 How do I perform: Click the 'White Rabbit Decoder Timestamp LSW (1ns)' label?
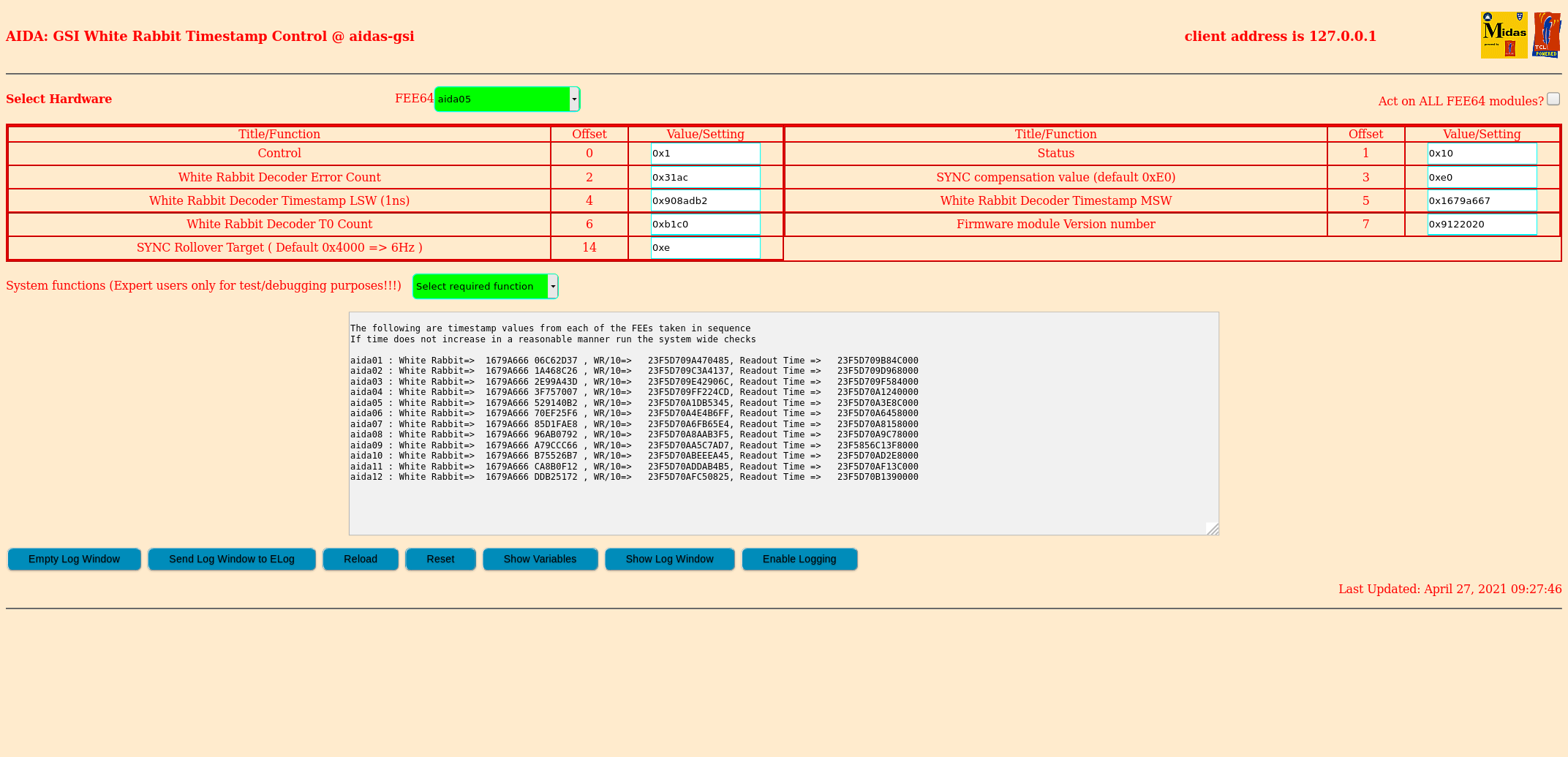click(279, 200)
